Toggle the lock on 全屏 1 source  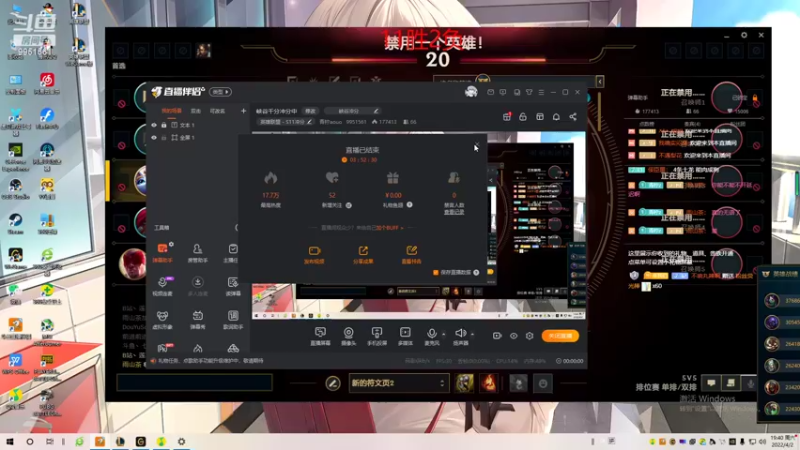click(164, 138)
